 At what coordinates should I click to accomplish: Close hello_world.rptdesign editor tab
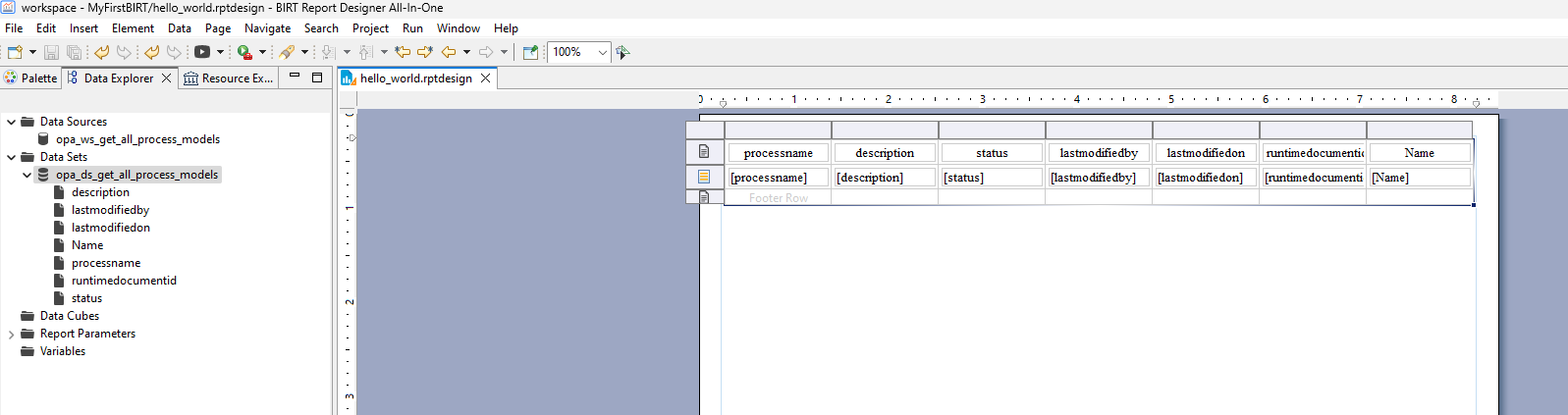[485, 78]
